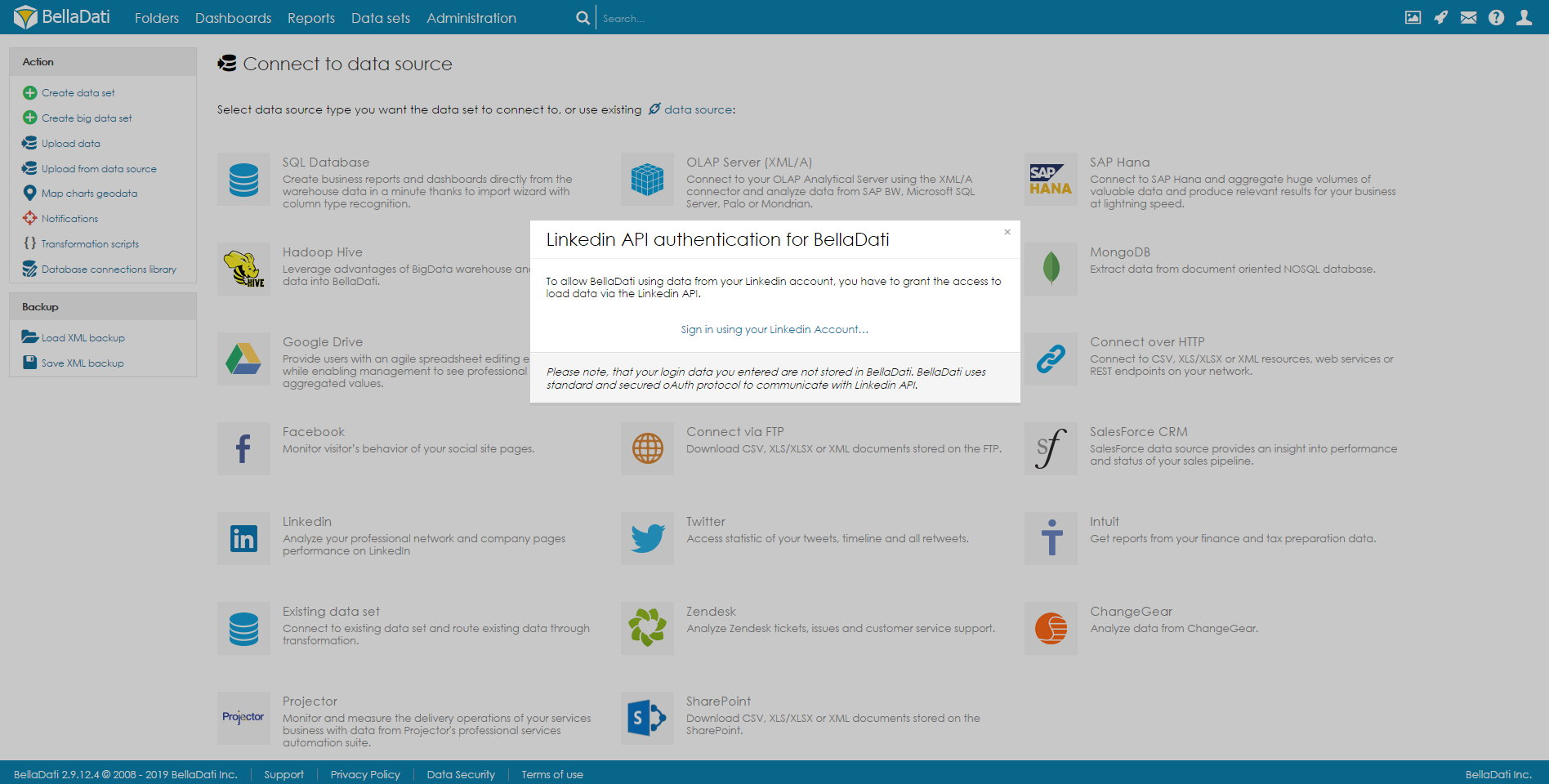Click Upload data in sidebar
Screen dimensions: 1549x784
click(x=71, y=144)
